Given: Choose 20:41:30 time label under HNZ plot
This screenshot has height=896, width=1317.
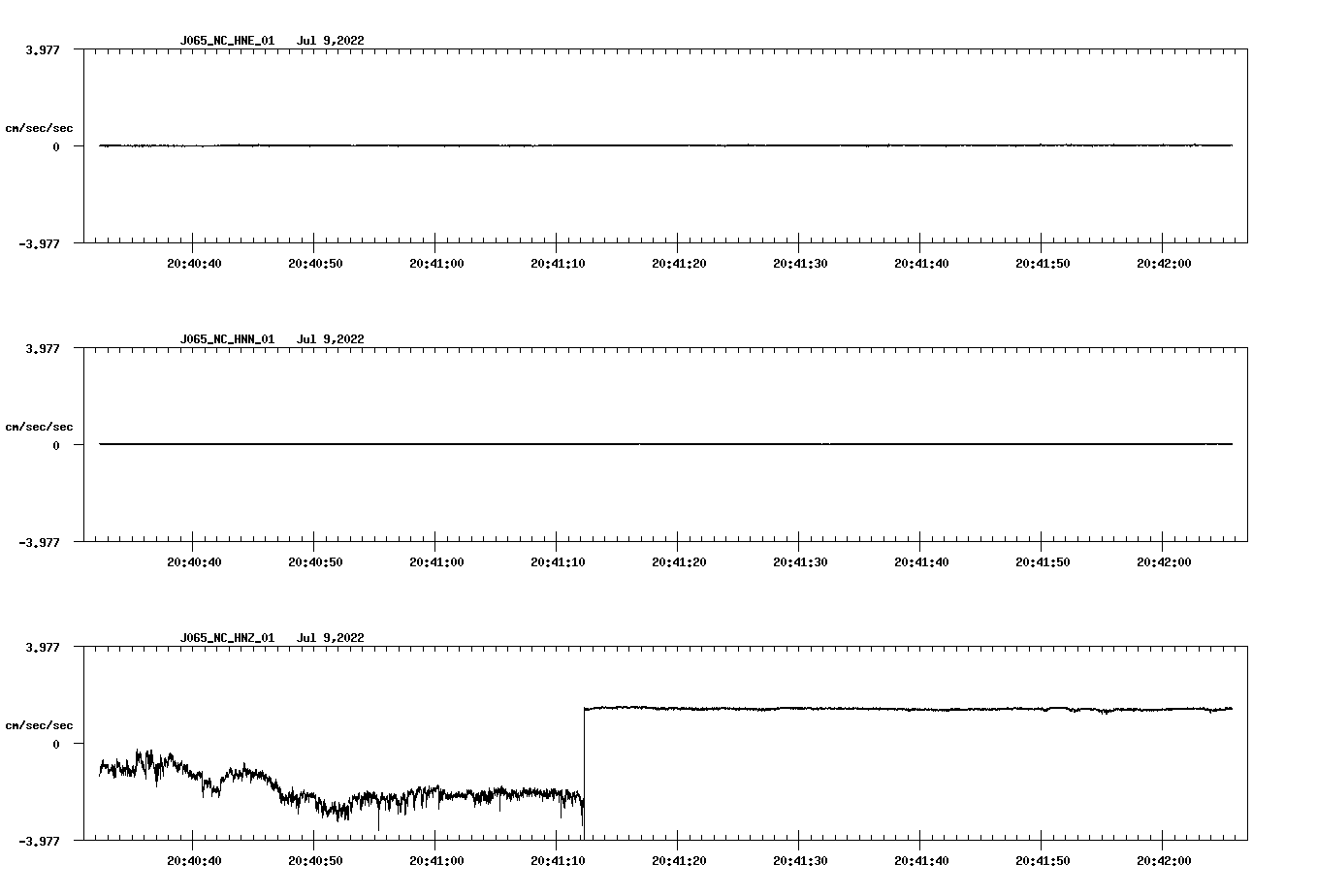Looking at the screenshot, I should (x=800, y=860).
